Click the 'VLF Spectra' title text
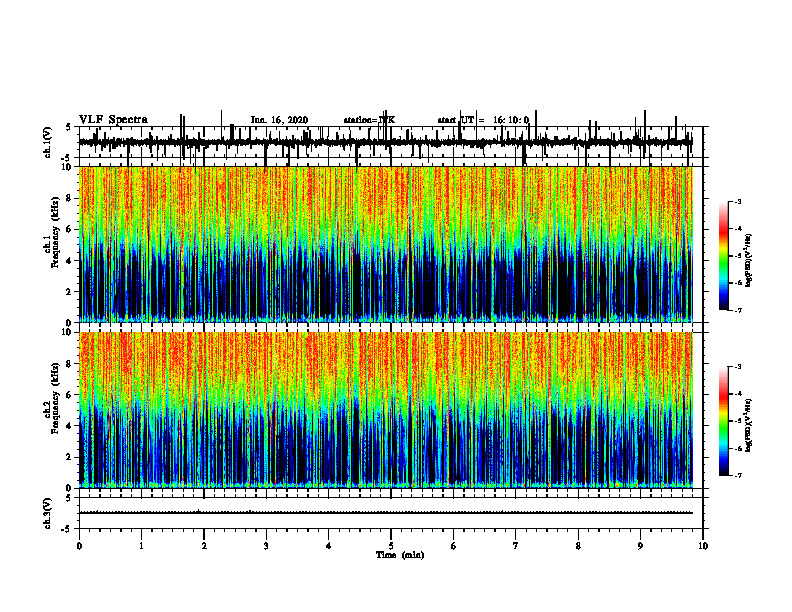 pyautogui.click(x=113, y=120)
